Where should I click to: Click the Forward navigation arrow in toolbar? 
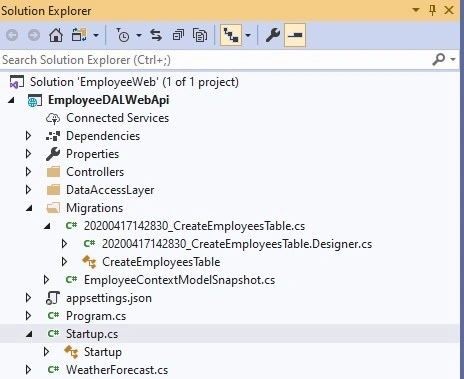click(x=34, y=35)
